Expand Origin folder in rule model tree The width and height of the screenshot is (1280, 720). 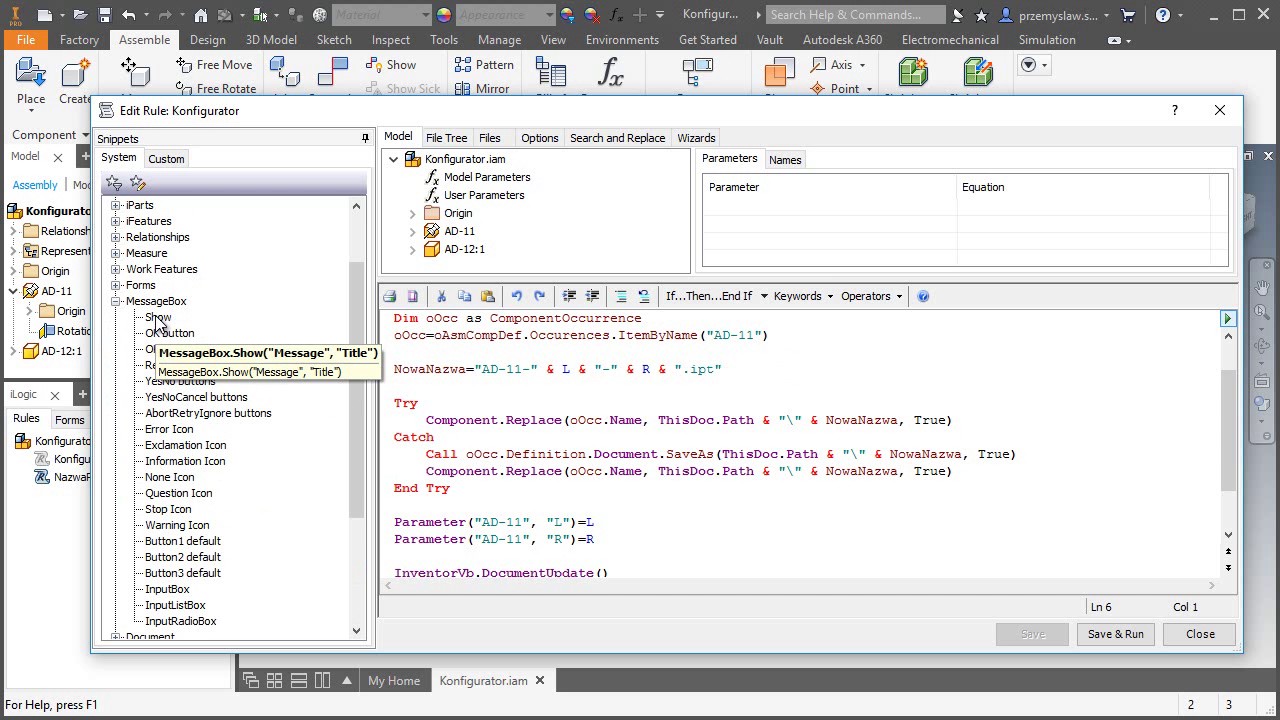[412, 213]
